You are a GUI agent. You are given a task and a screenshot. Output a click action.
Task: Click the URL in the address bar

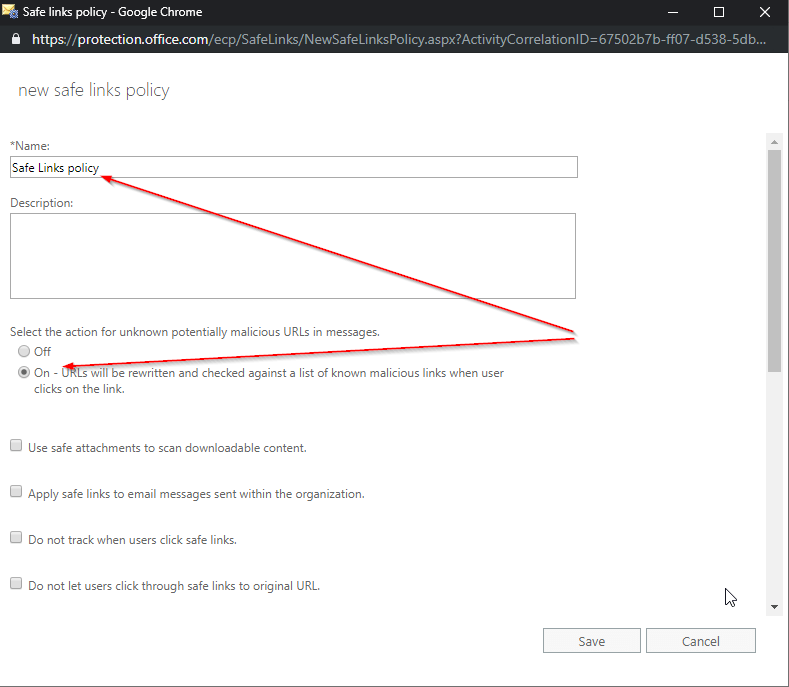(400, 40)
